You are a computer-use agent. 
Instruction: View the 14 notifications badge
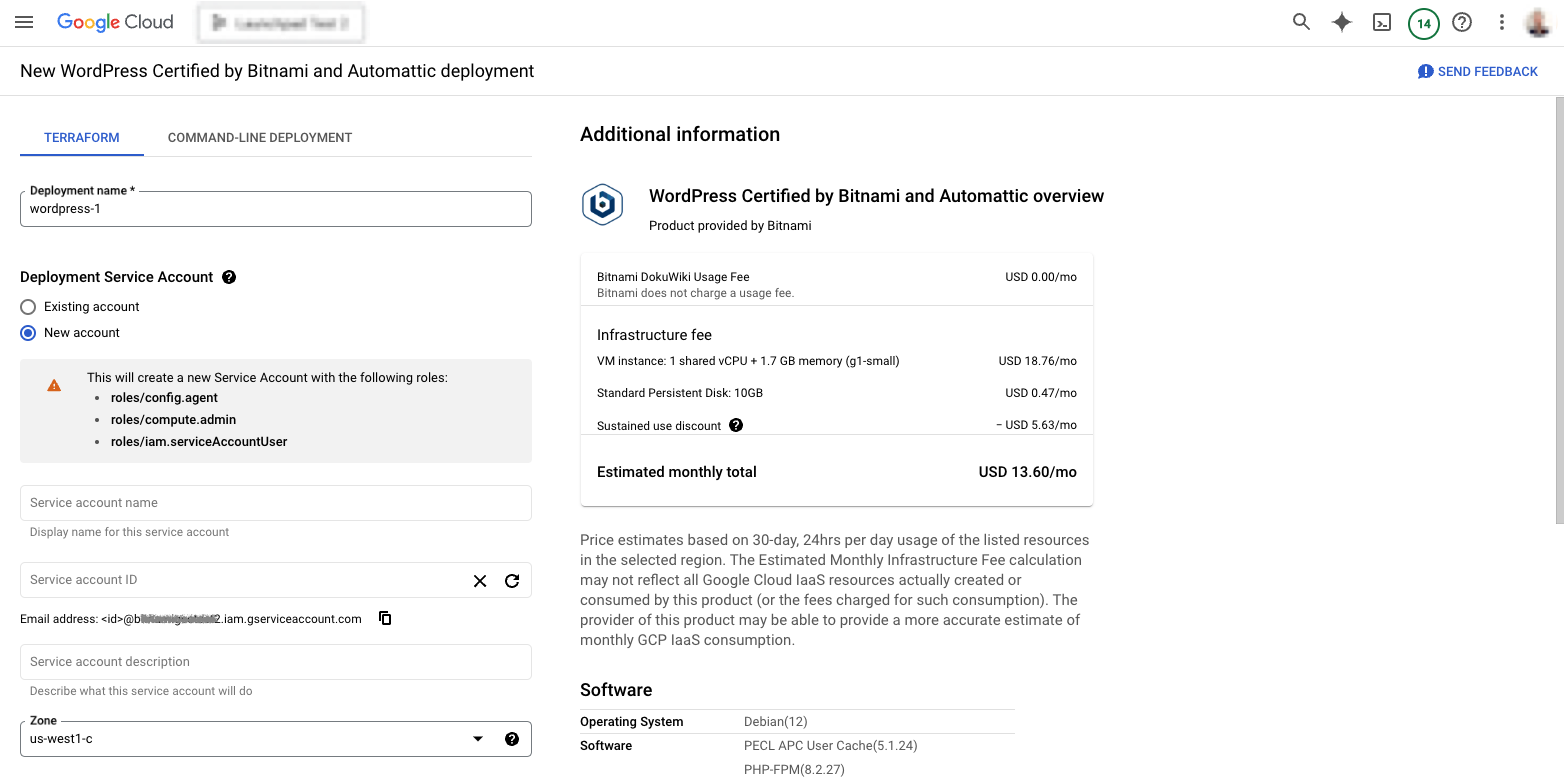click(x=1423, y=23)
